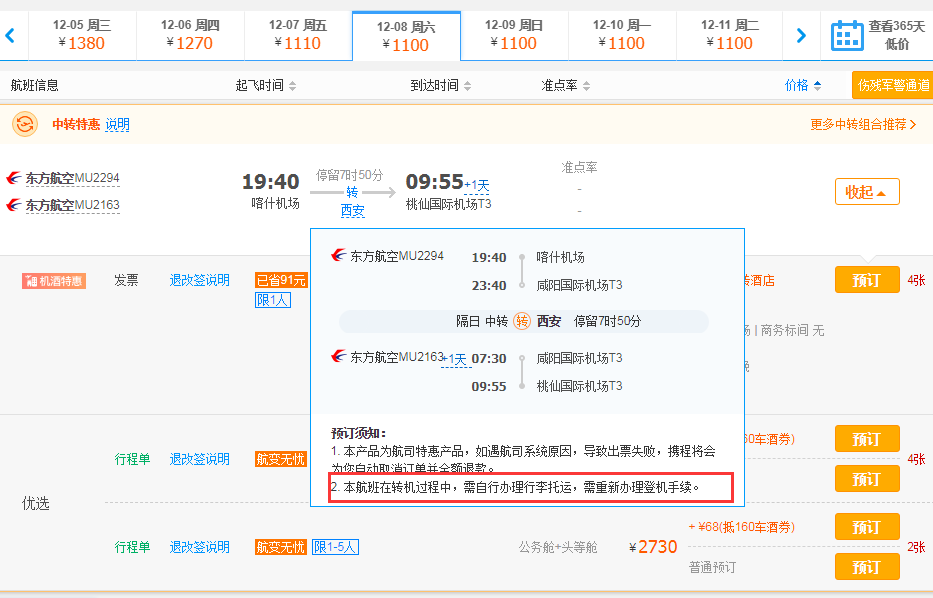Open 退改签说明 in ¥2730 row

click(199, 547)
